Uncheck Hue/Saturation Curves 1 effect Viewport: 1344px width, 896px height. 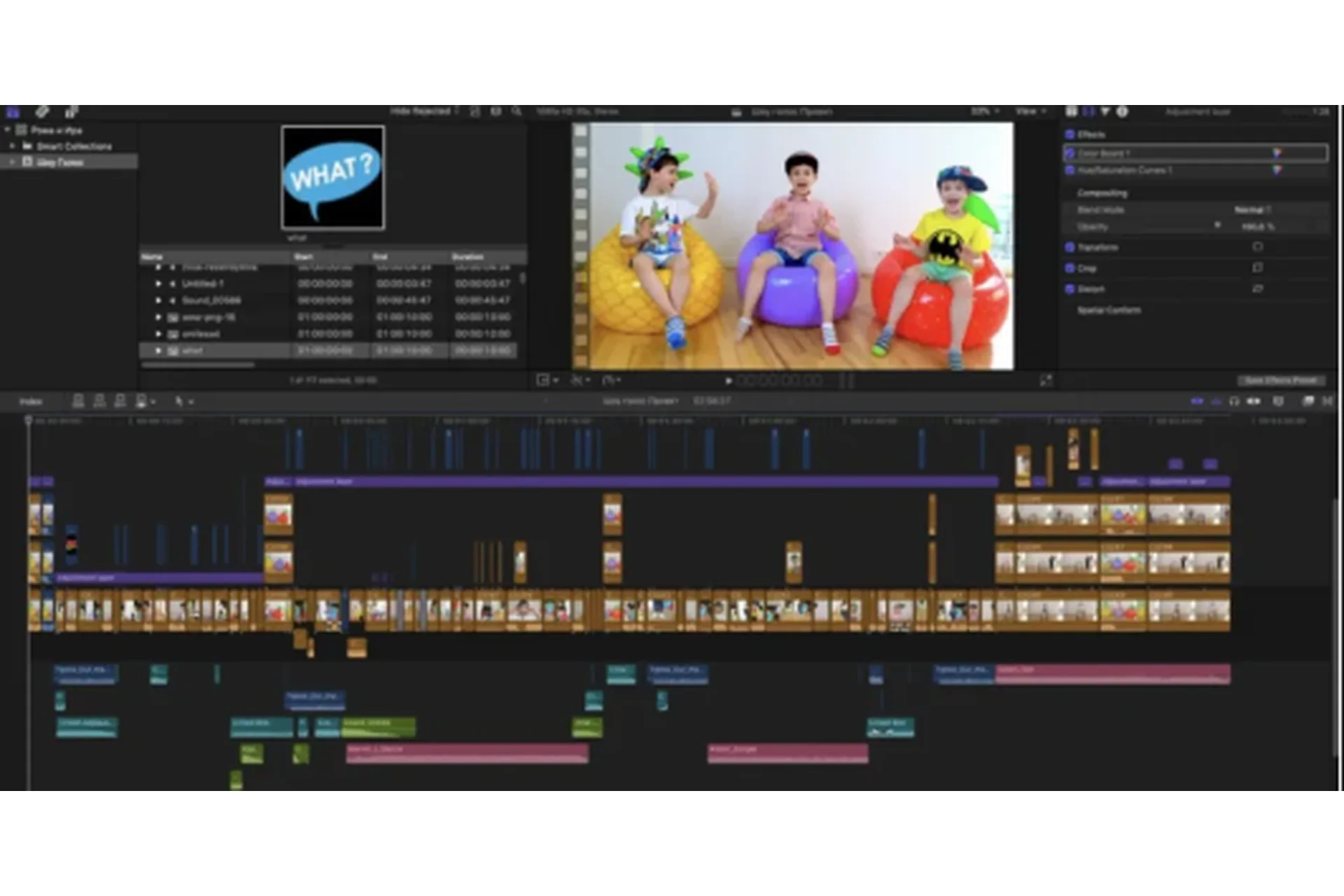point(1070,170)
